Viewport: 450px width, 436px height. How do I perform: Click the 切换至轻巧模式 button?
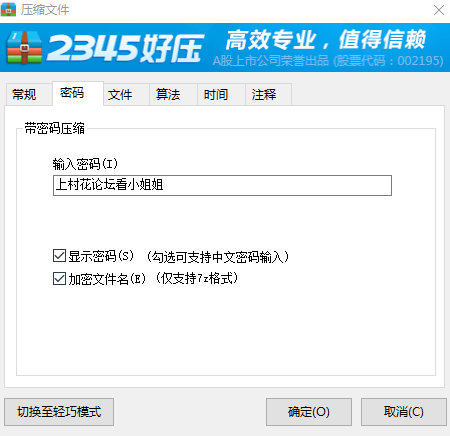pyautogui.click(x=59, y=412)
